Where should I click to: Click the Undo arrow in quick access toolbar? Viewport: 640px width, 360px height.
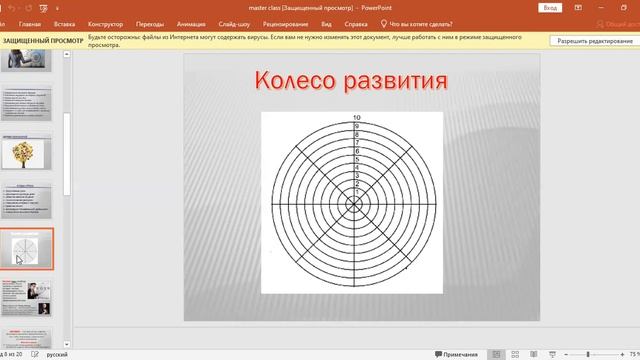click(12, 8)
